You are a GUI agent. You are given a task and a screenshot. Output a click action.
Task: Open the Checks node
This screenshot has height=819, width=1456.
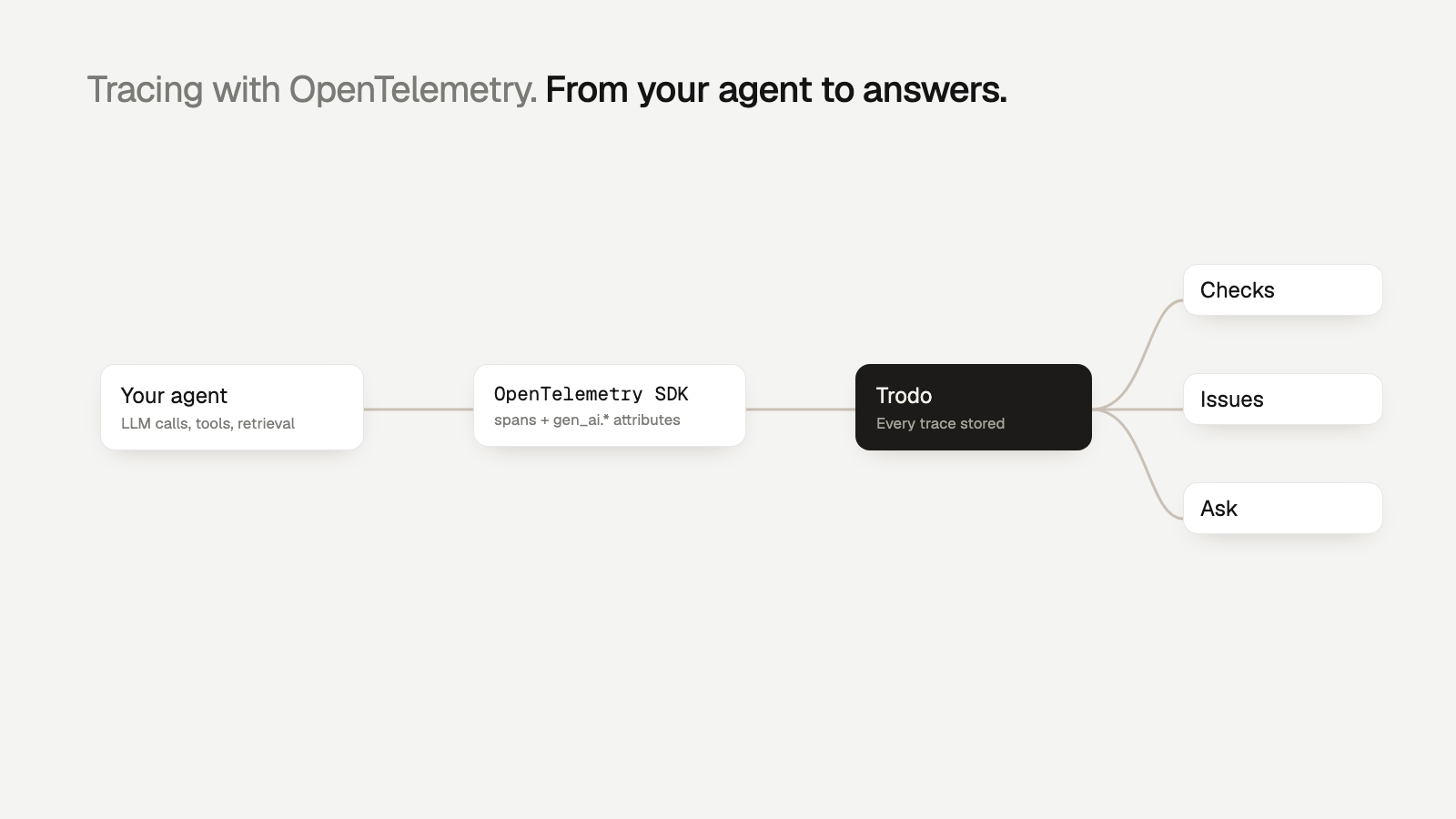coord(1283,290)
